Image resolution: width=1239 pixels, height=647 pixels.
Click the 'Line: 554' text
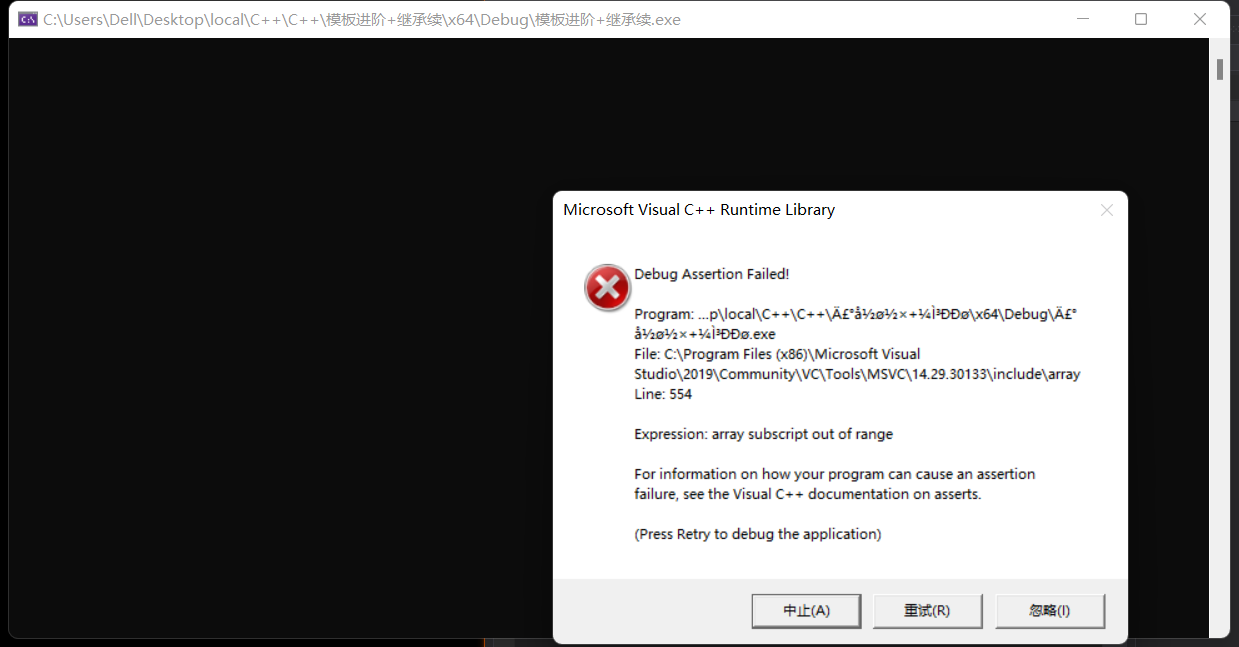click(x=663, y=394)
